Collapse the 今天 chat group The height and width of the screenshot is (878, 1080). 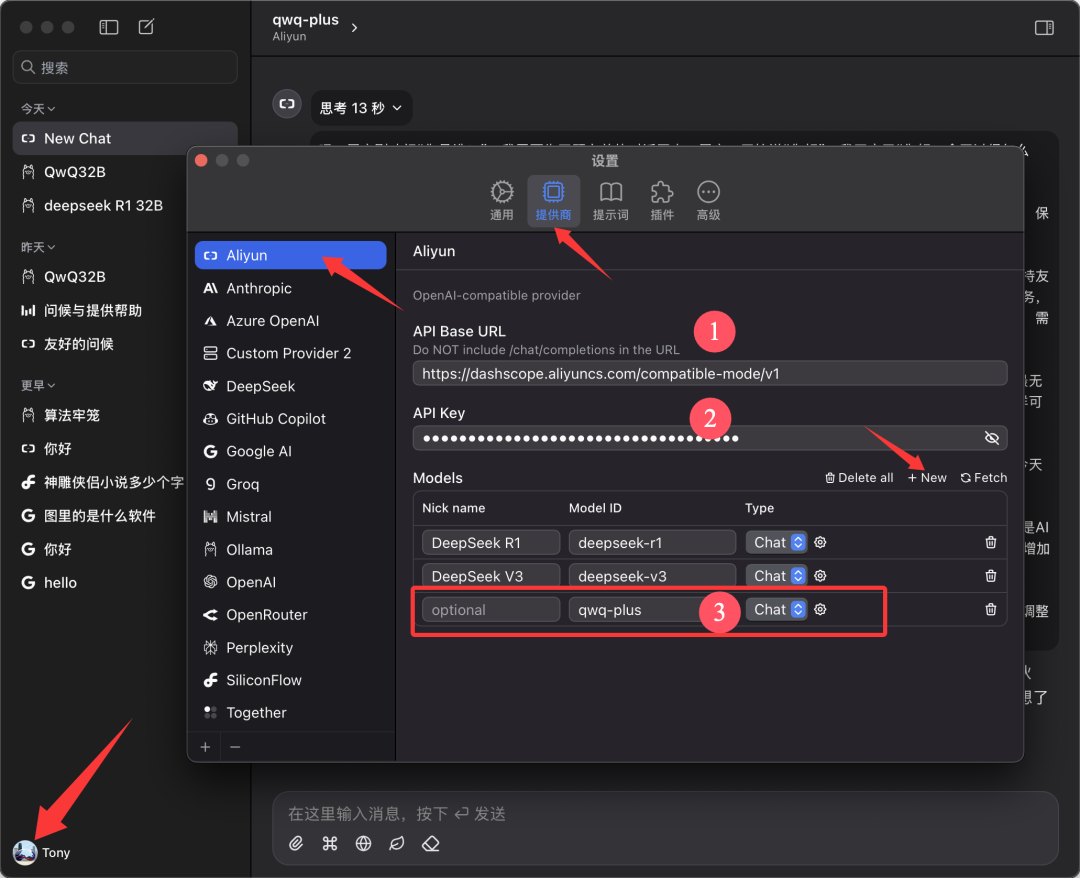pyautogui.click(x=38, y=108)
